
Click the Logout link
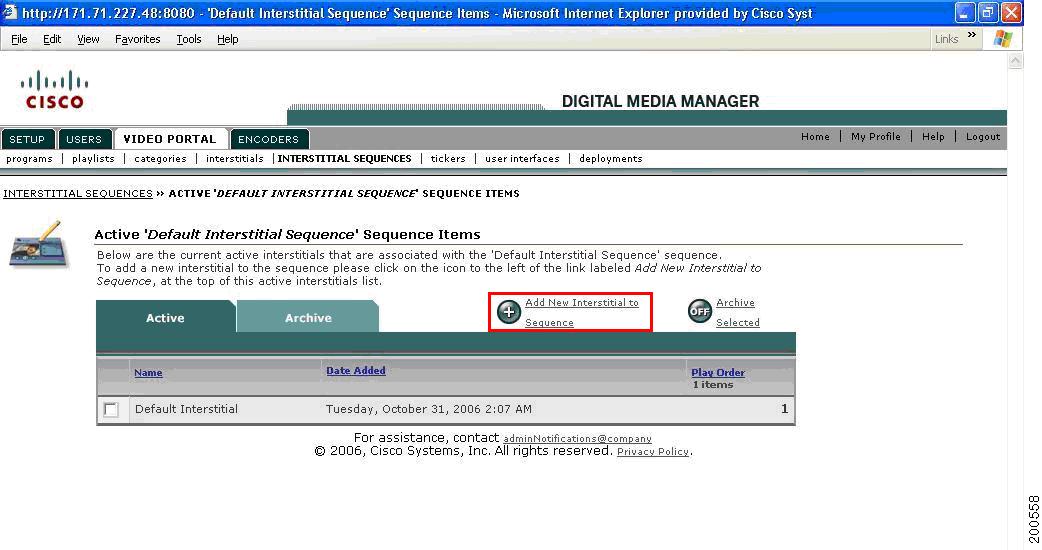tap(983, 136)
